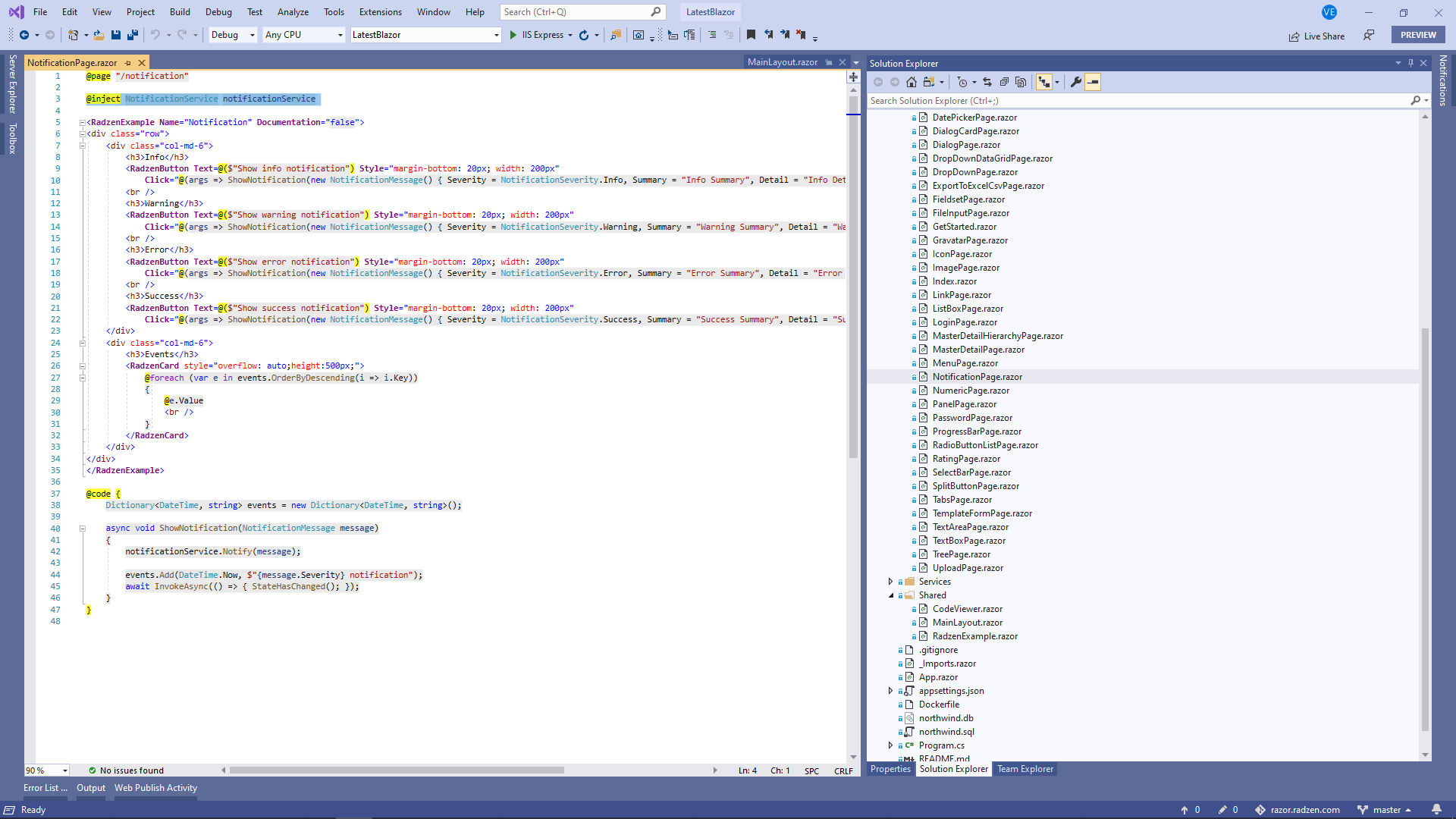Click the Find in Files toolbar icon
This screenshot has height=819, width=1456.
click(616, 35)
